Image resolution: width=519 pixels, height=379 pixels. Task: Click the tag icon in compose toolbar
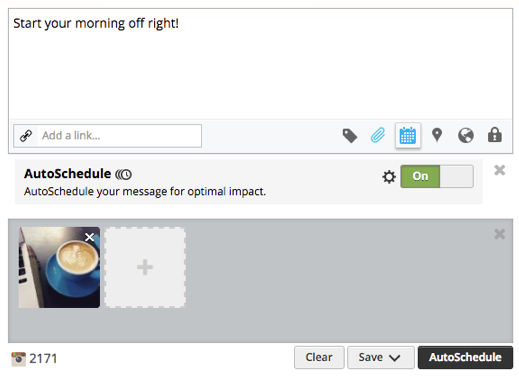tap(350, 136)
